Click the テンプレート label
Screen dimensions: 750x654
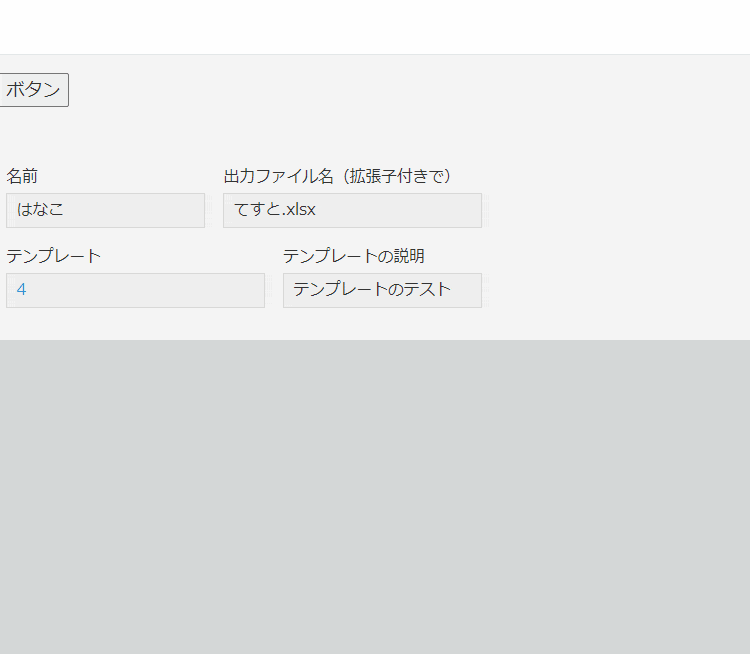point(54,256)
